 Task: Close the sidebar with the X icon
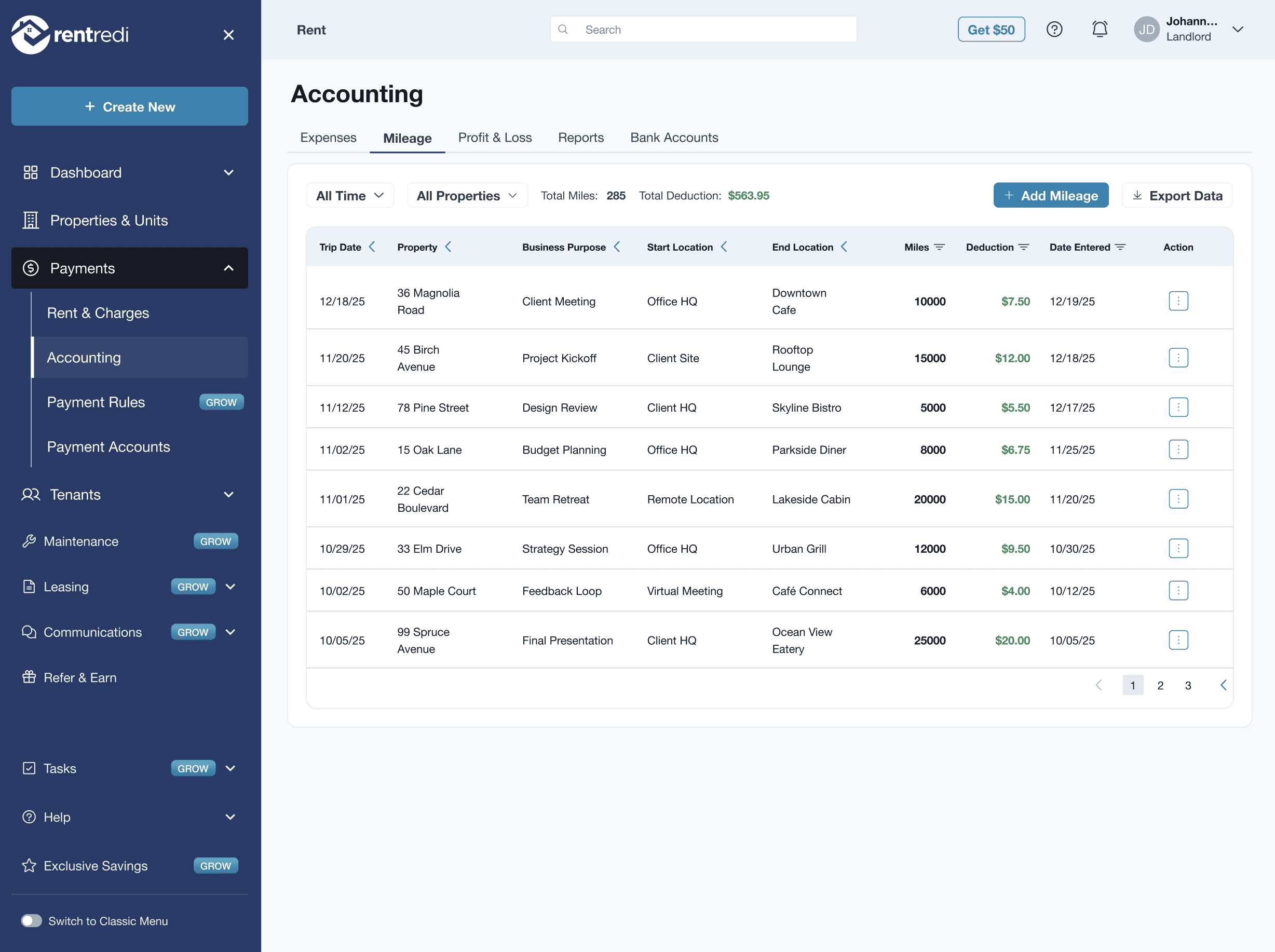pyautogui.click(x=228, y=35)
